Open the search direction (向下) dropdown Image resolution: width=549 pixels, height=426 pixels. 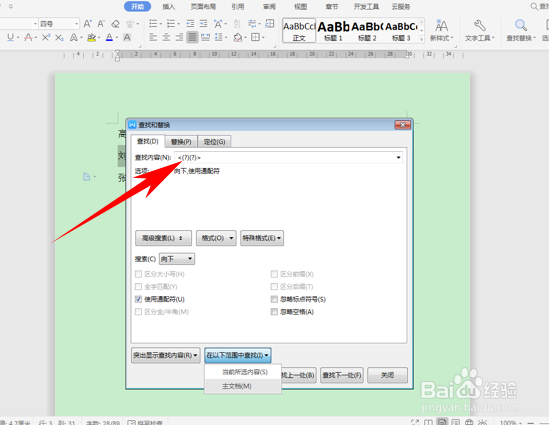tap(177, 259)
